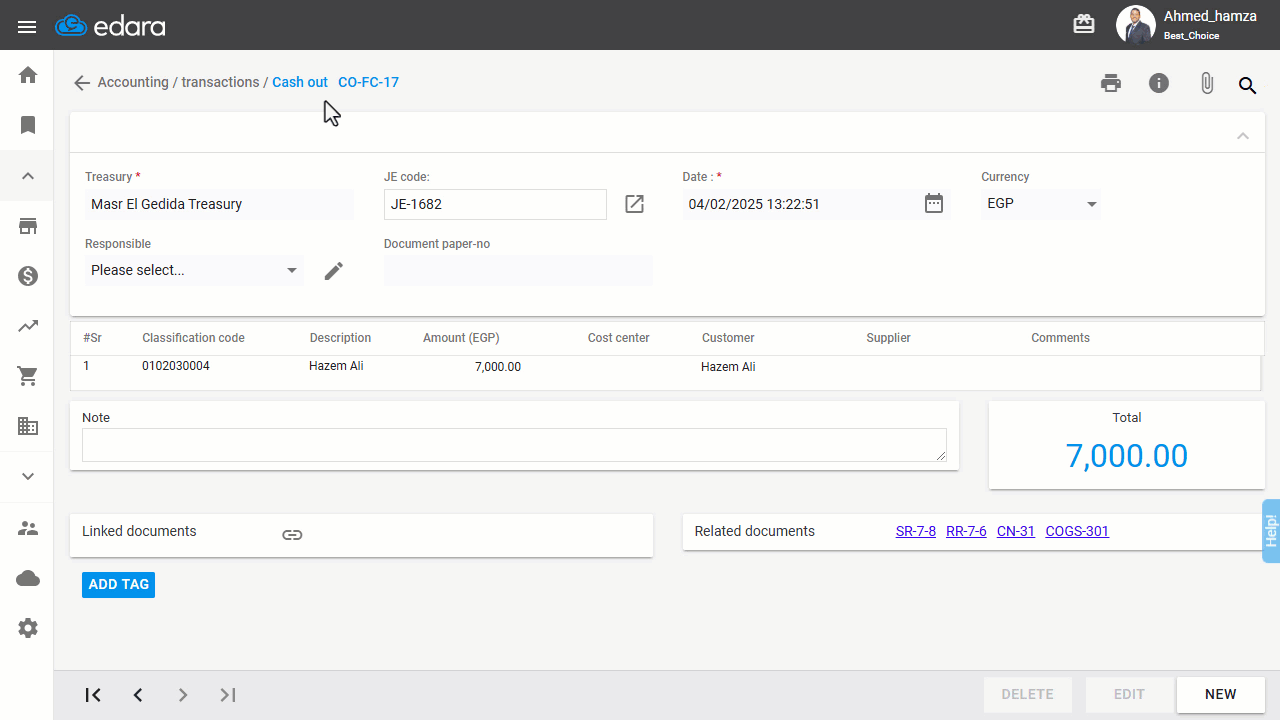
Task: Open the bookmarks sidebar icon
Action: pyautogui.click(x=28, y=125)
